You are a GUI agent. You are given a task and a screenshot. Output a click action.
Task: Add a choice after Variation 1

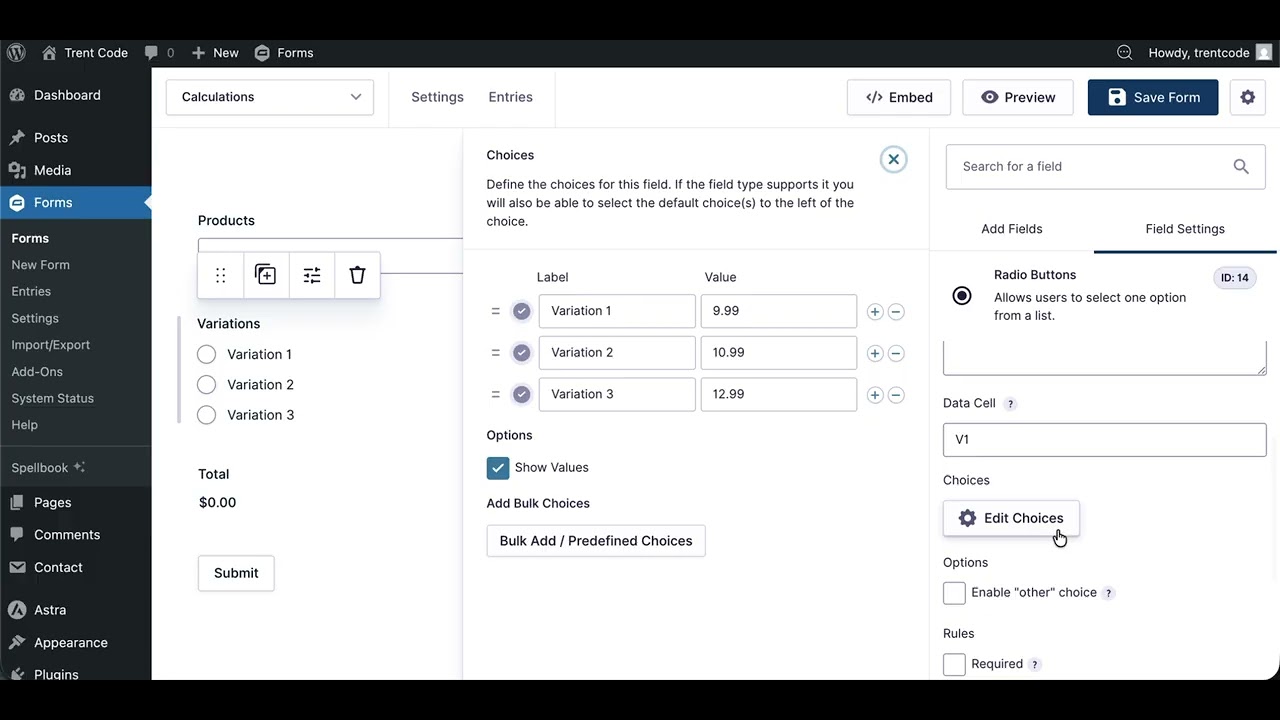point(875,312)
